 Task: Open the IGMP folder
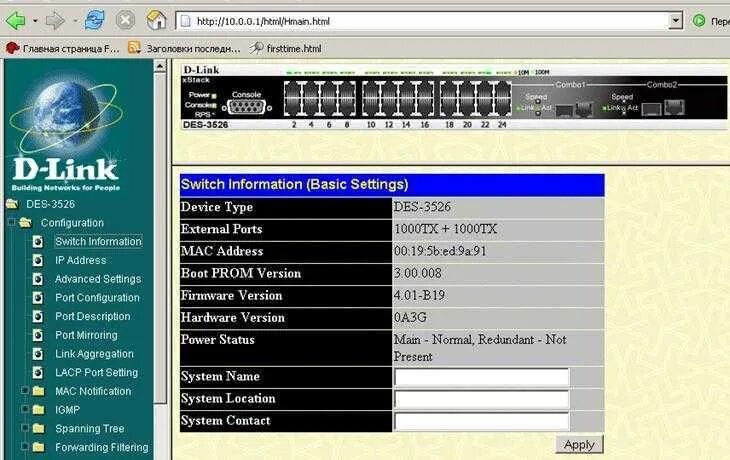(x=68, y=410)
